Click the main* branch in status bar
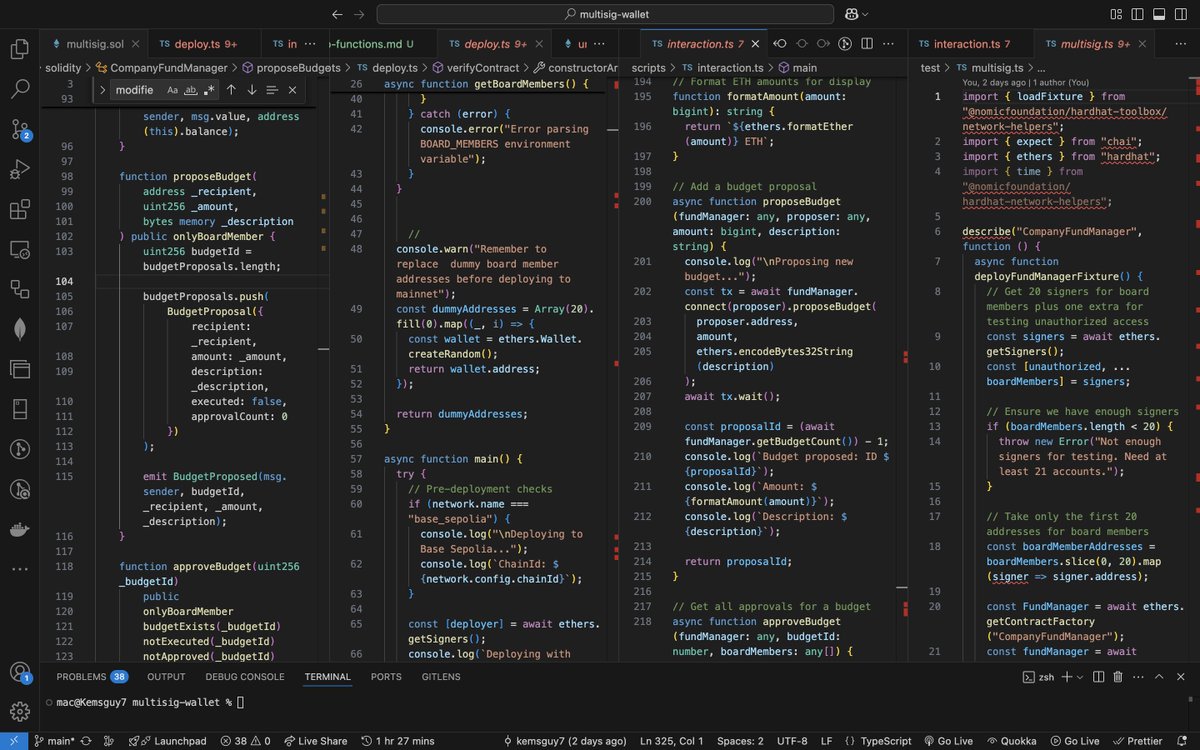1200x750 pixels. point(55,741)
